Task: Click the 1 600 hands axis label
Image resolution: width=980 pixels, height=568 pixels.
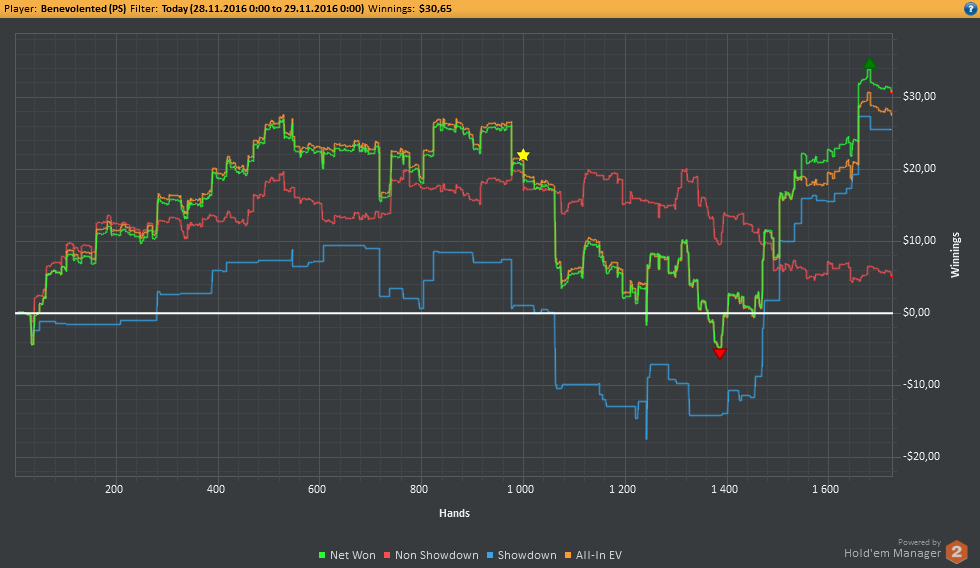Action: 826,489
